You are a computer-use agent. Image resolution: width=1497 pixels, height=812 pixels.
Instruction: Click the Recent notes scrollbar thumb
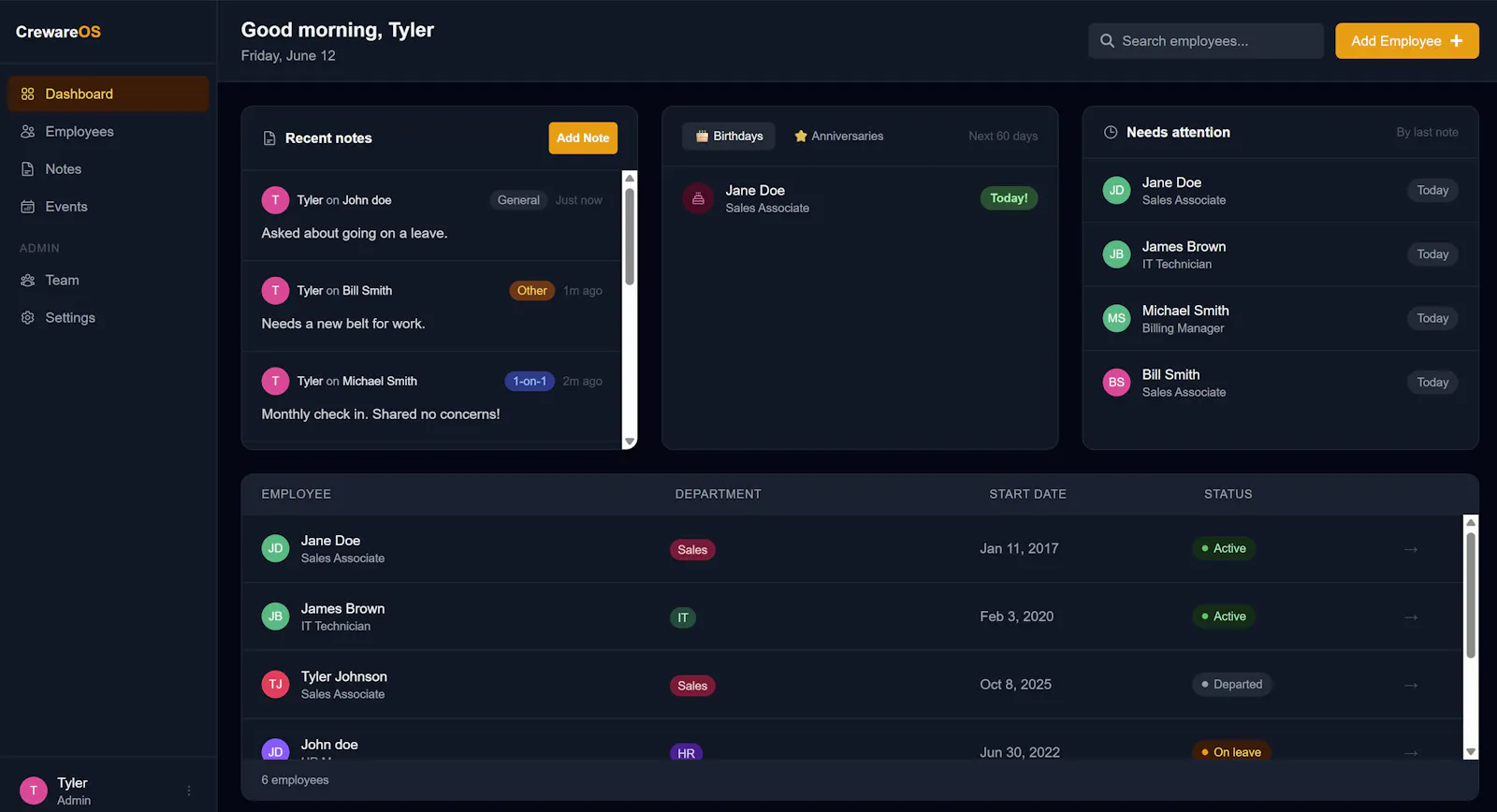coord(630,237)
